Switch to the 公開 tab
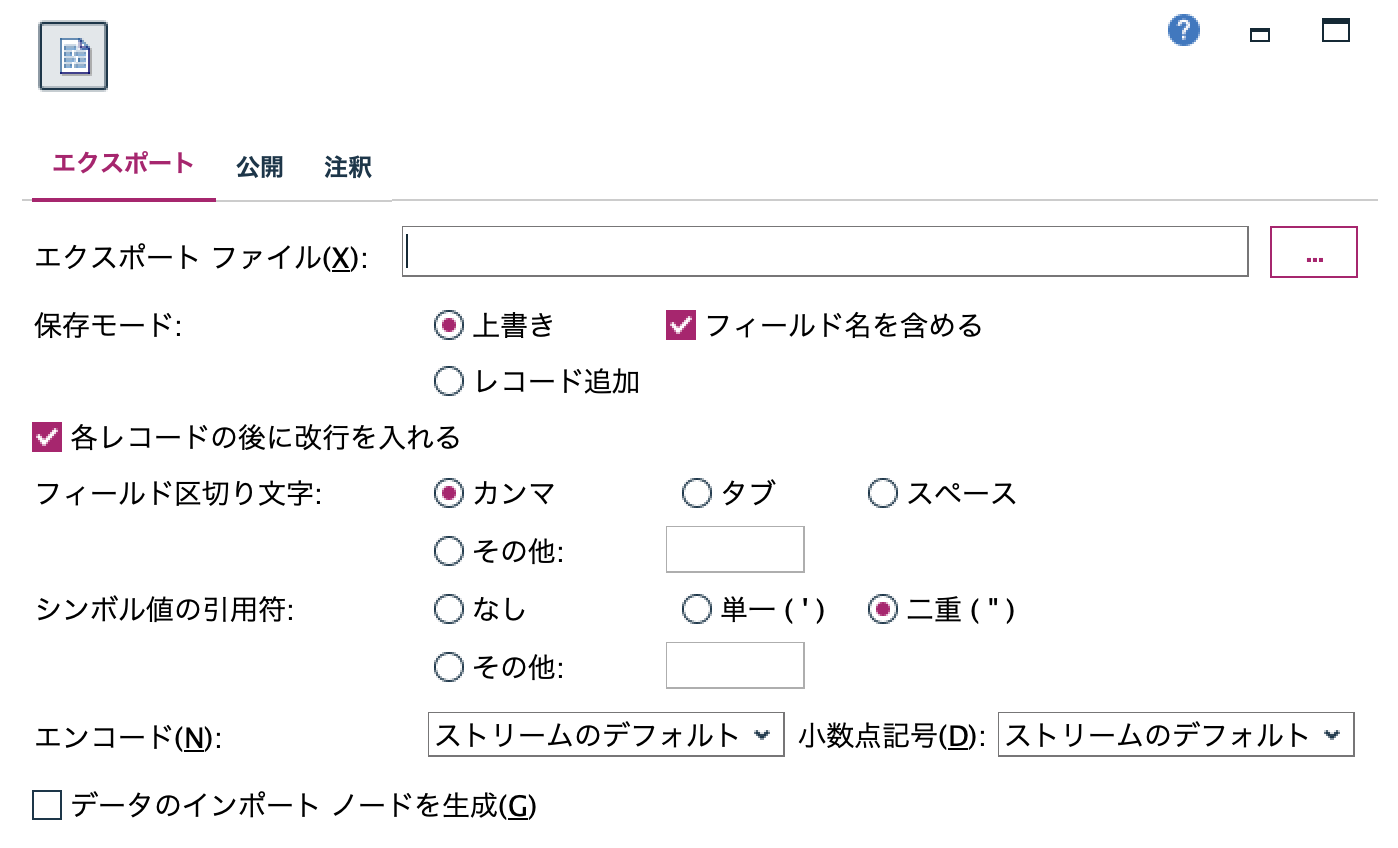Screen dimensions: 1398x848 tap(260, 167)
